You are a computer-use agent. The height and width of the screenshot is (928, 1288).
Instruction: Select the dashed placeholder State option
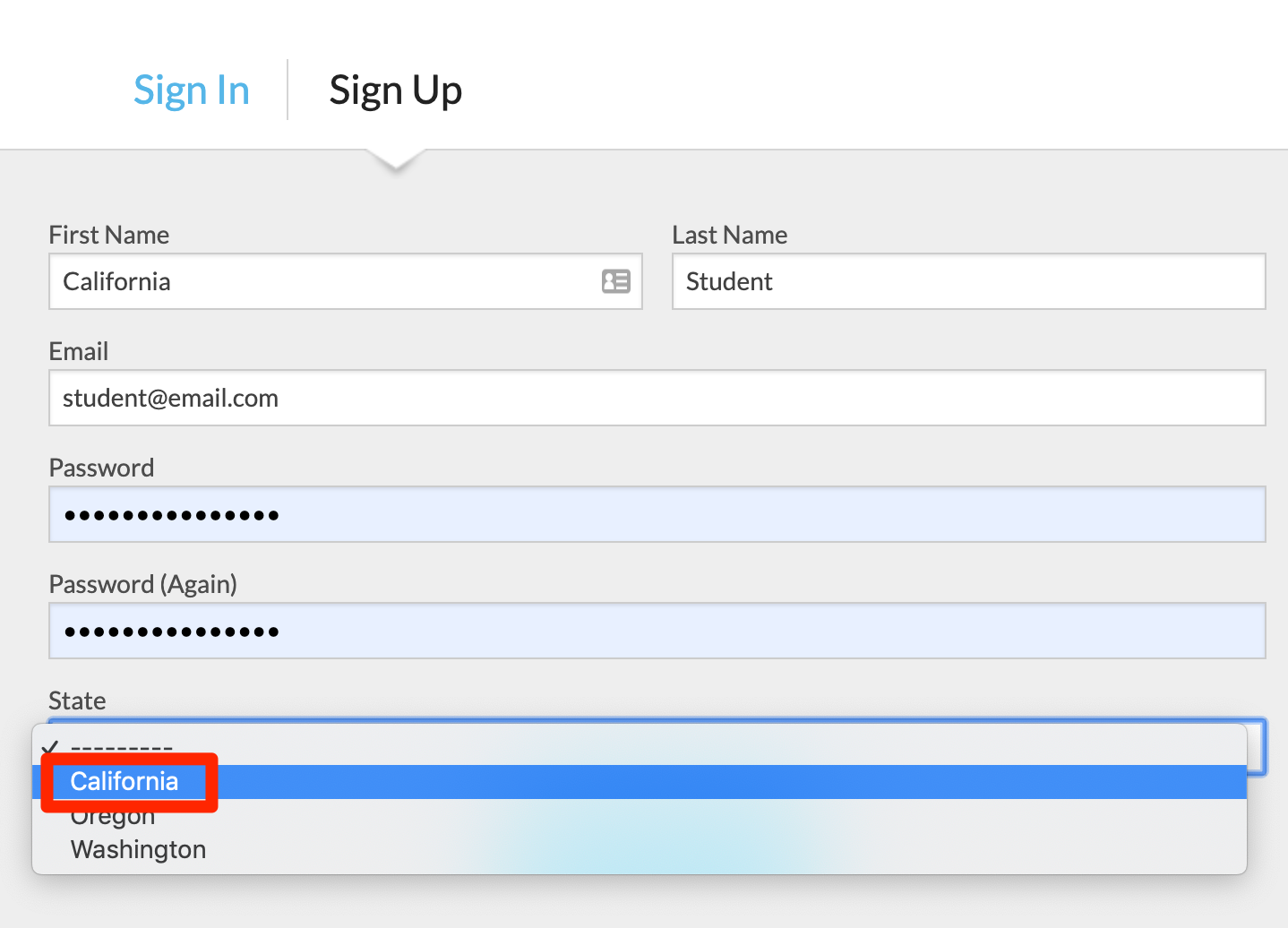tap(640, 748)
